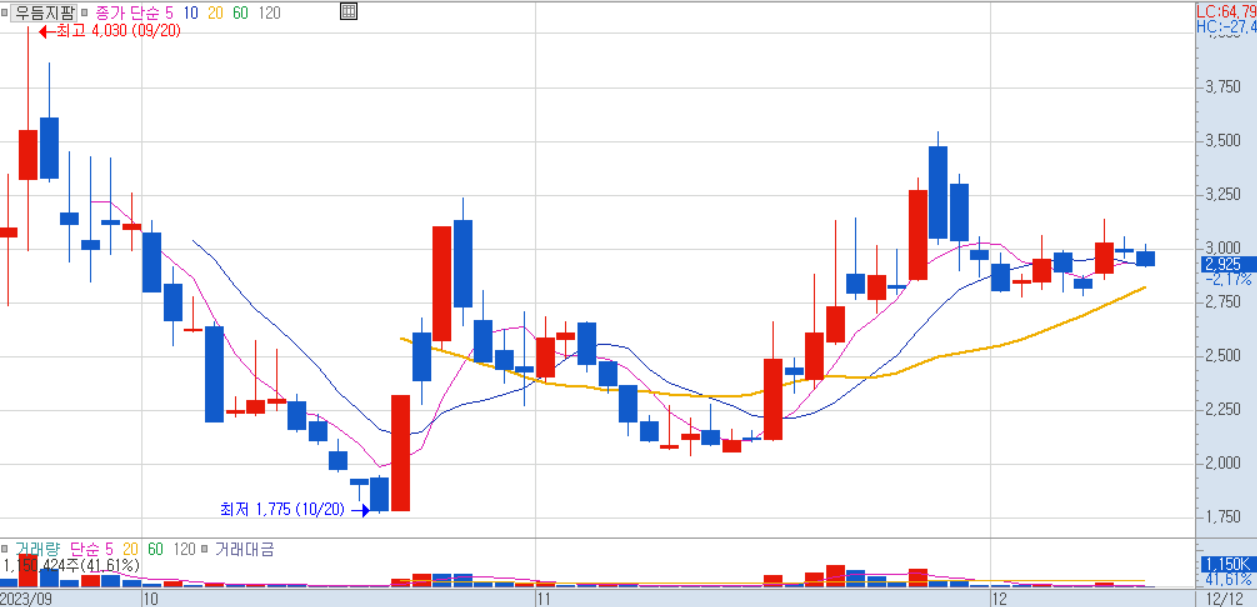Select the volume legend's green 60 value
This screenshot has height=607, width=1257.
pos(155,549)
